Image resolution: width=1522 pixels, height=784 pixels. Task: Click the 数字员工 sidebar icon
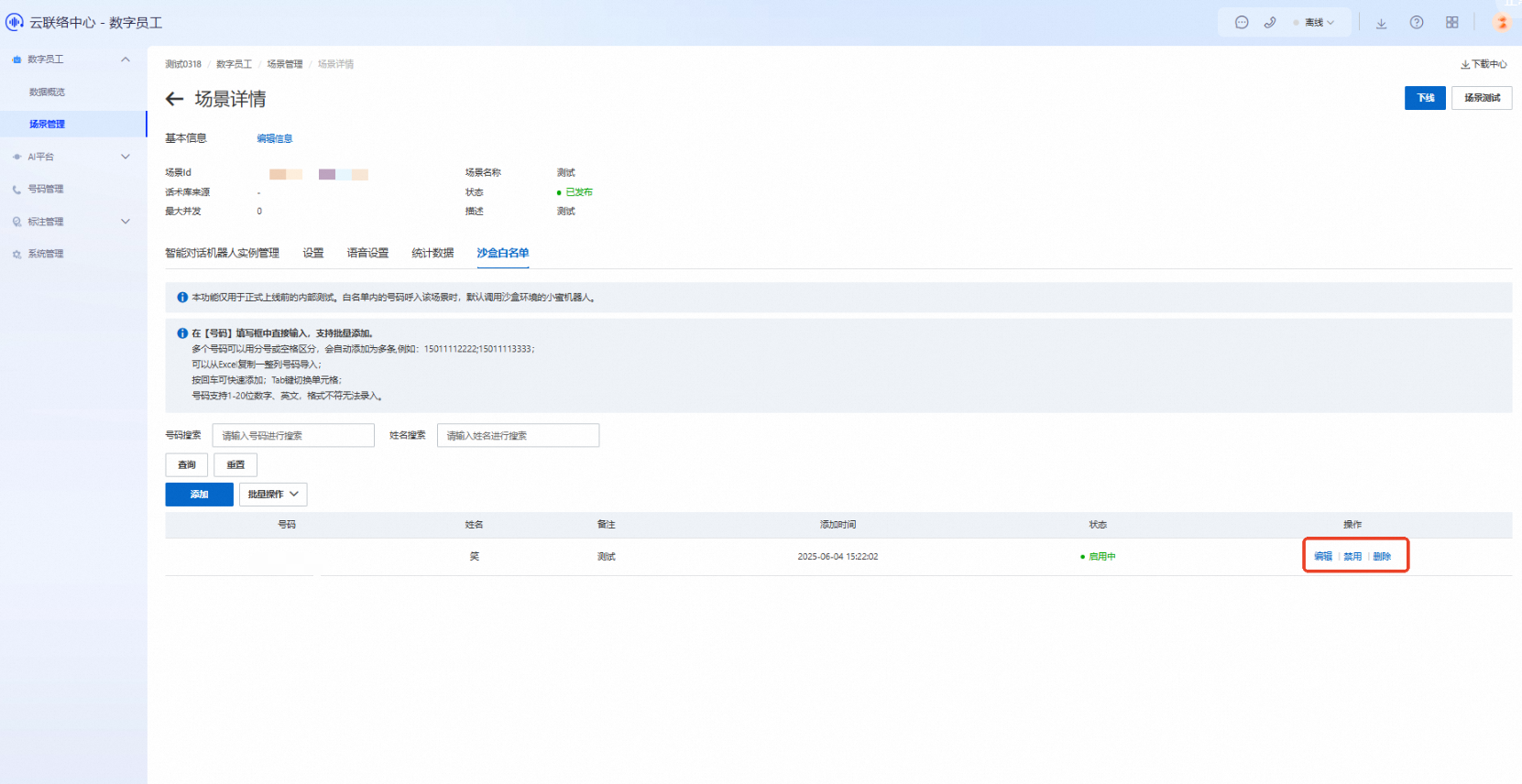click(x=16, y=60)
